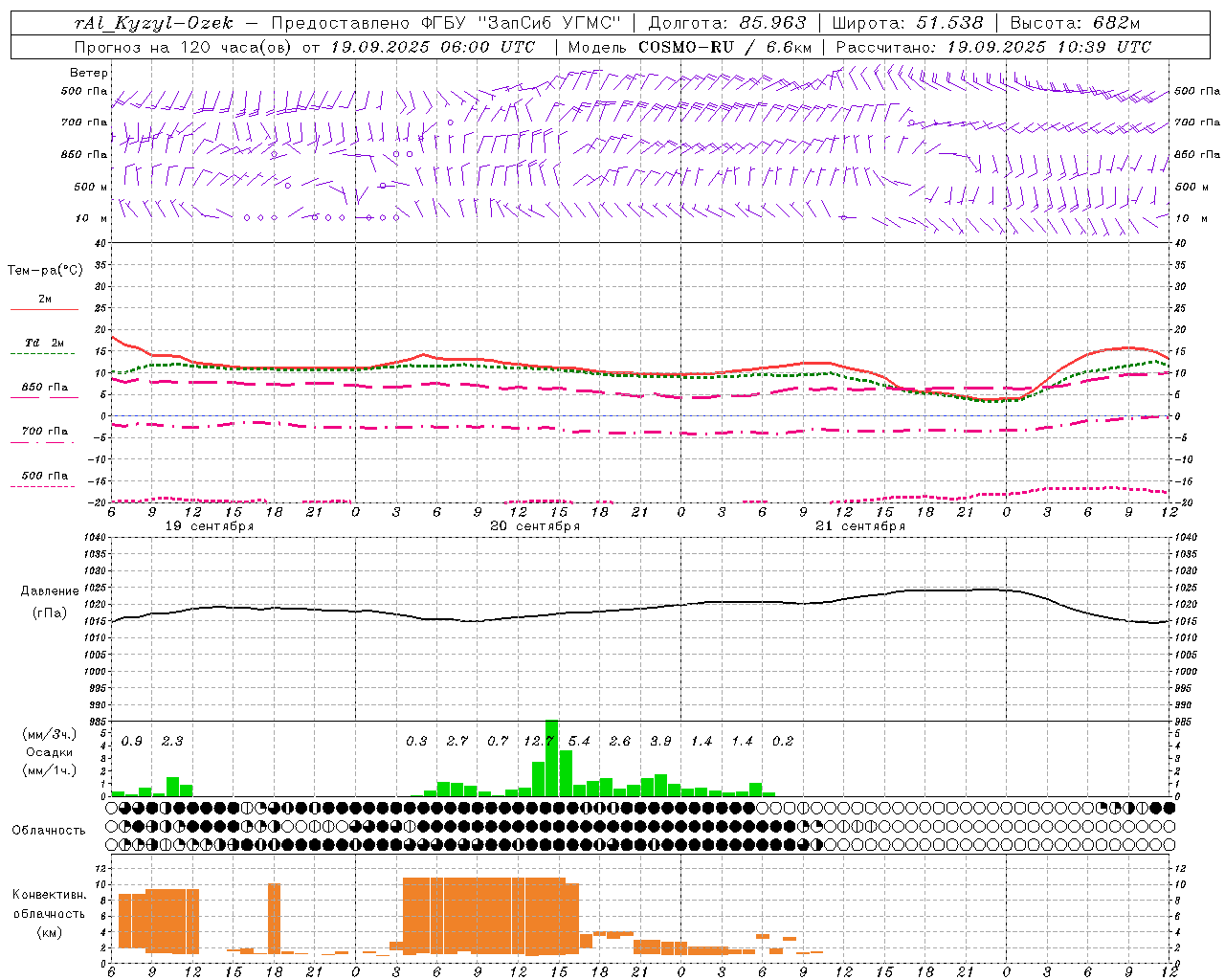Click the '21 сентября' date label
This screenshot has height=980, width=1225.
pos(860,526)
